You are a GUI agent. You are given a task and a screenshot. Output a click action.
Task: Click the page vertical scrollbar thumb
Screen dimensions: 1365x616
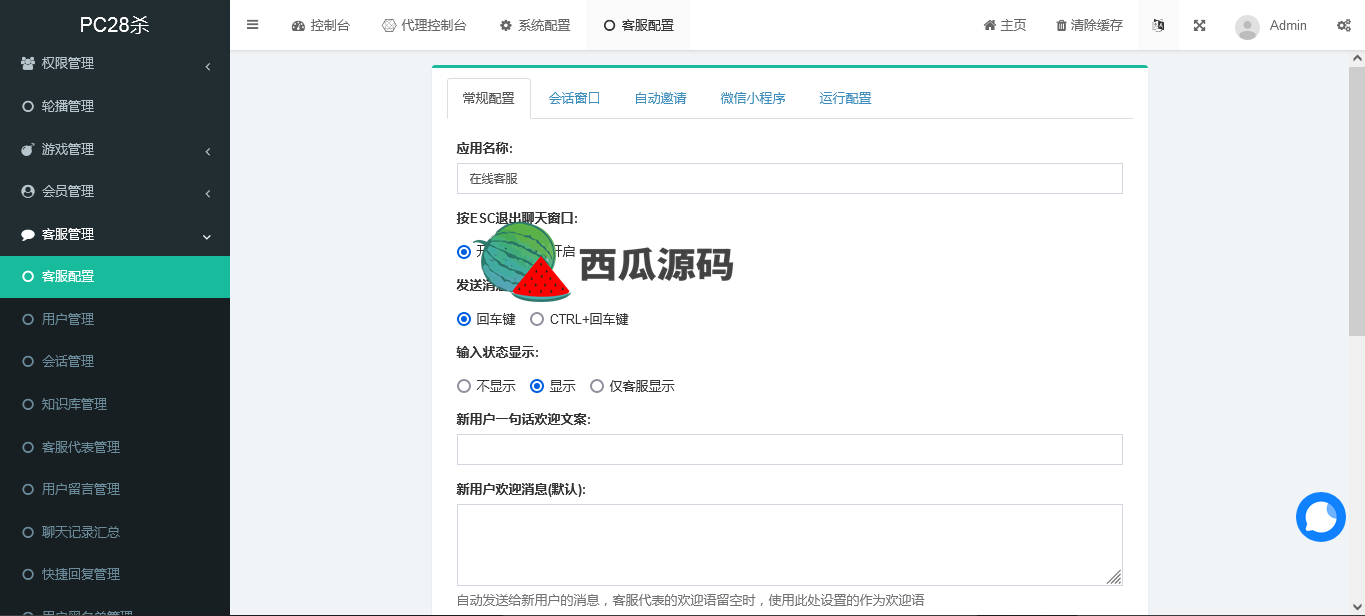tap(1357, 200)
